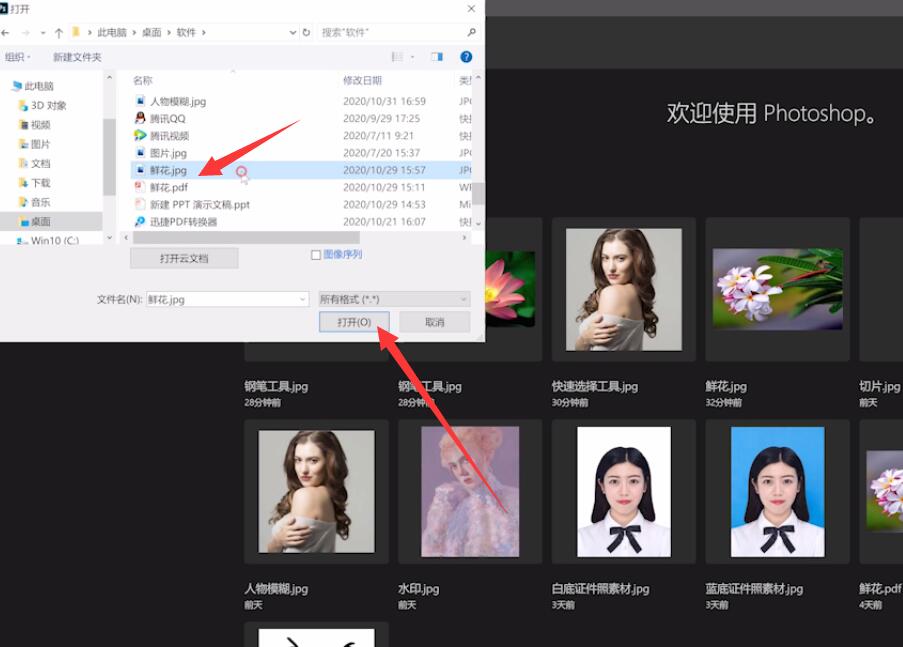Click the 取消 button
903x647 pixels.
435,322
